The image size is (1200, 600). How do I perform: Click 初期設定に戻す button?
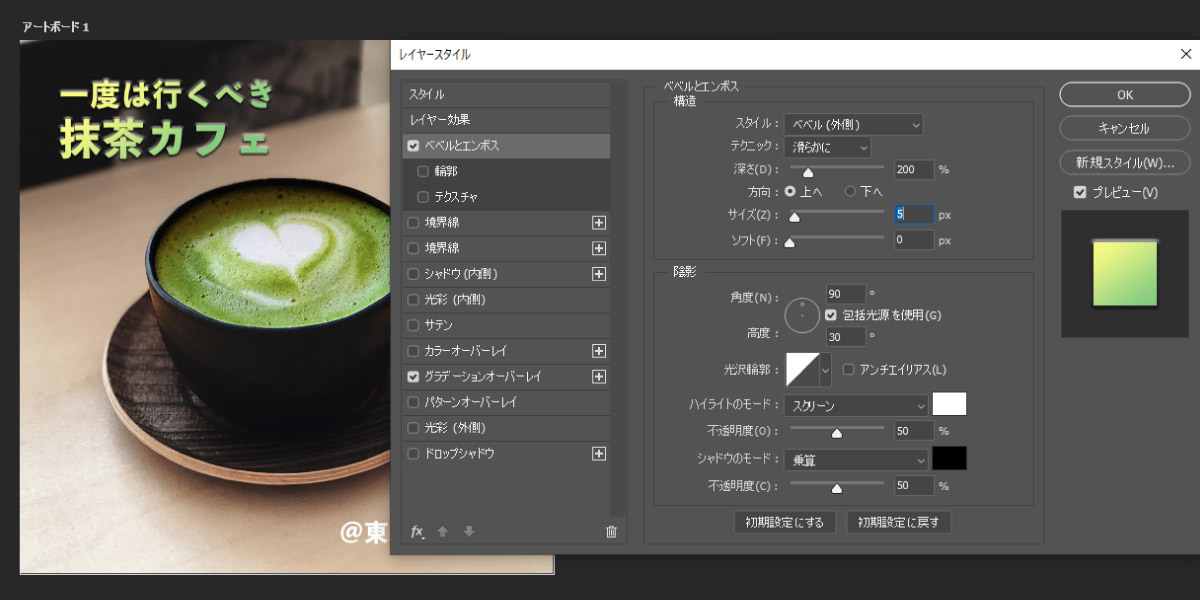(x=899, y=522)
